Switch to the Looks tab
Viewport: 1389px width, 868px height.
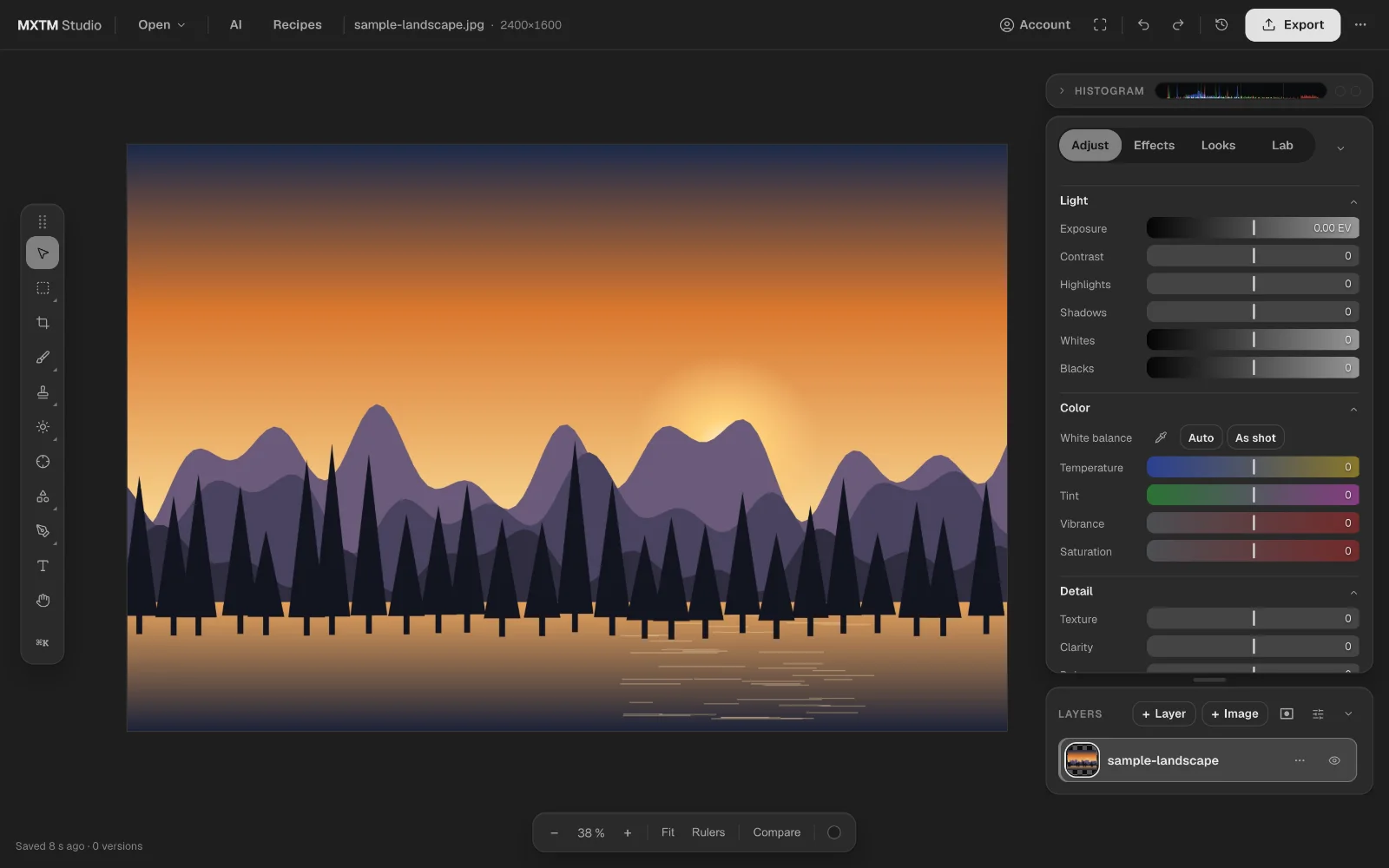click(x=1218, y=145)
